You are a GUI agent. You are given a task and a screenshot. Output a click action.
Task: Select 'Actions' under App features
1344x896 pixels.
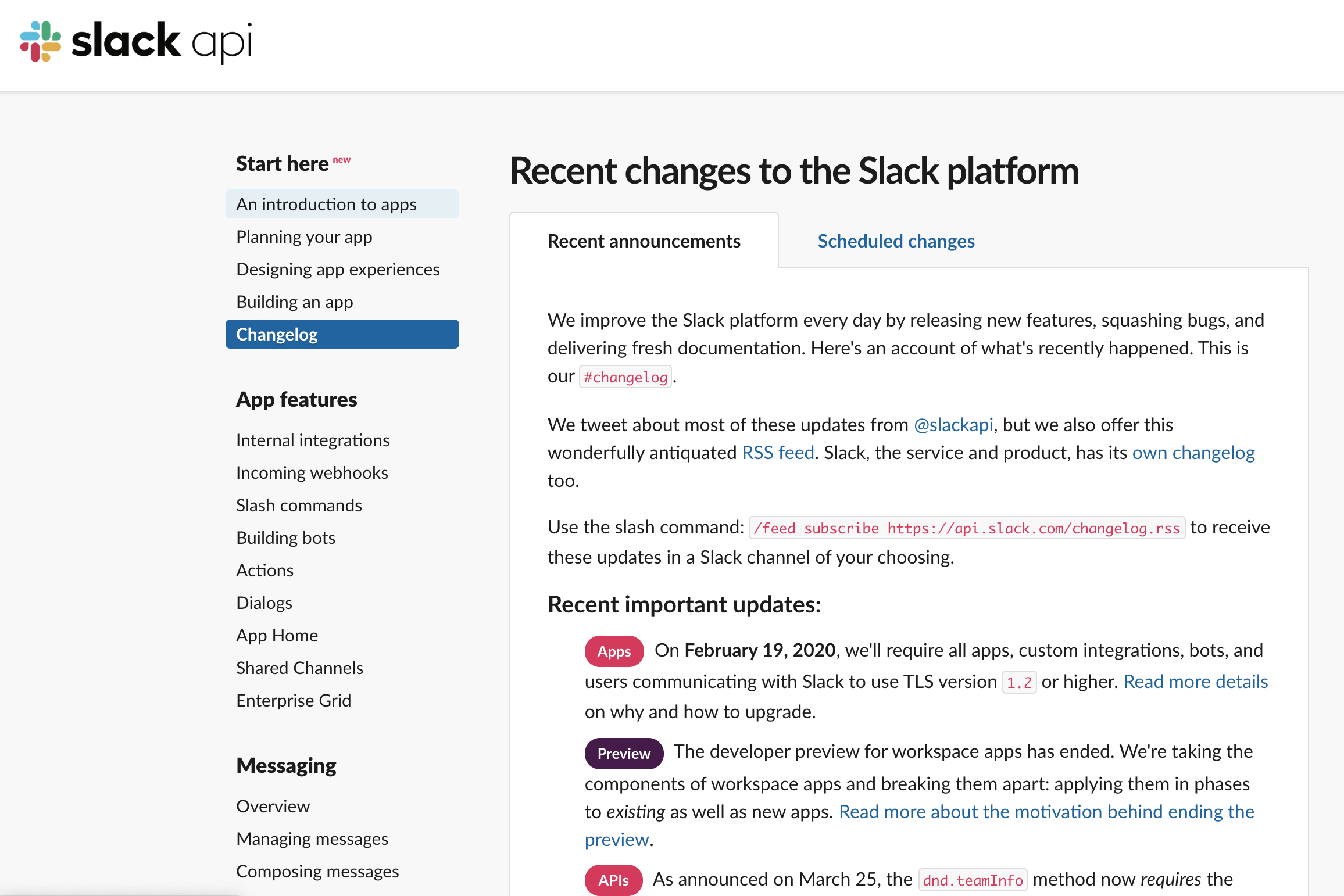pos(264,570)
